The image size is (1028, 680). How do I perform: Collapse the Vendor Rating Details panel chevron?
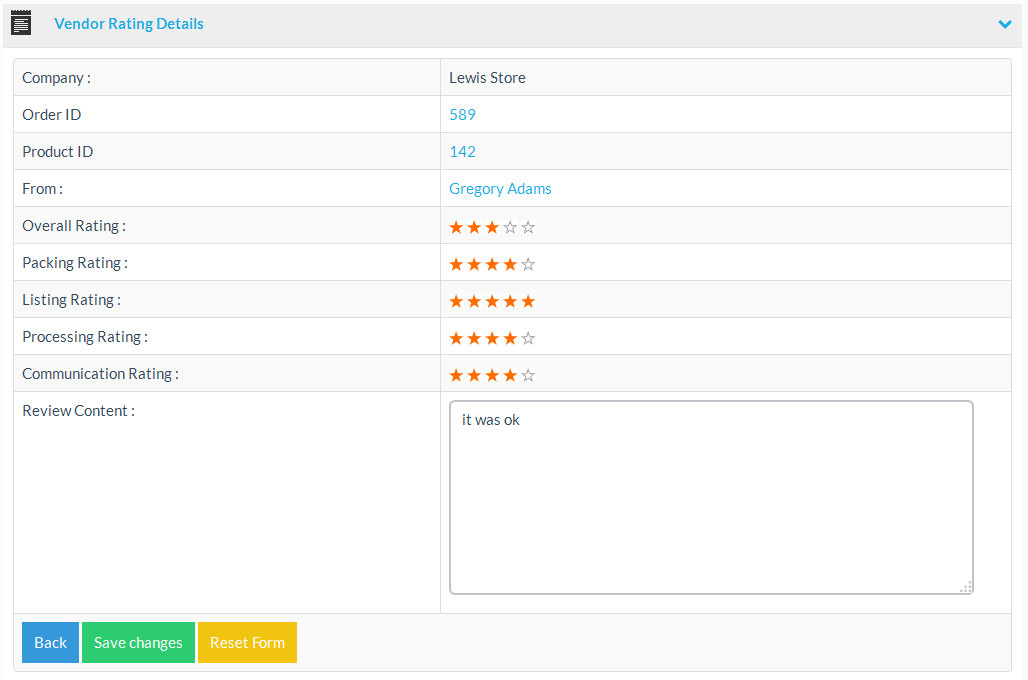tap(1005, 24)
